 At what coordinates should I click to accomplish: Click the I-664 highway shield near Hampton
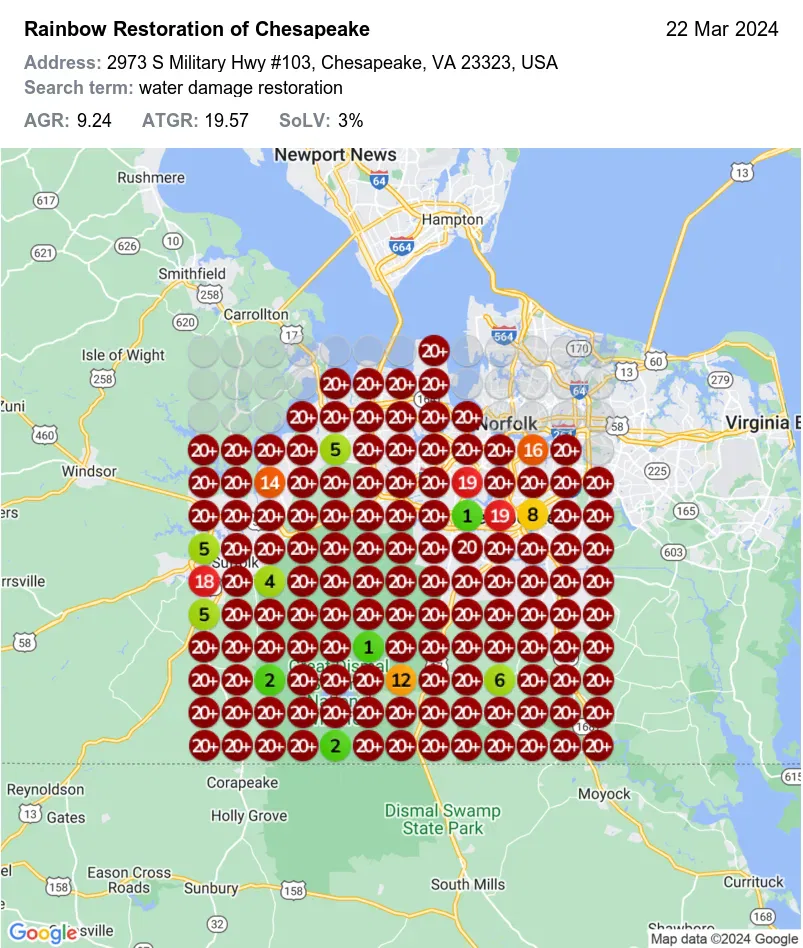[x=400, y=246]
